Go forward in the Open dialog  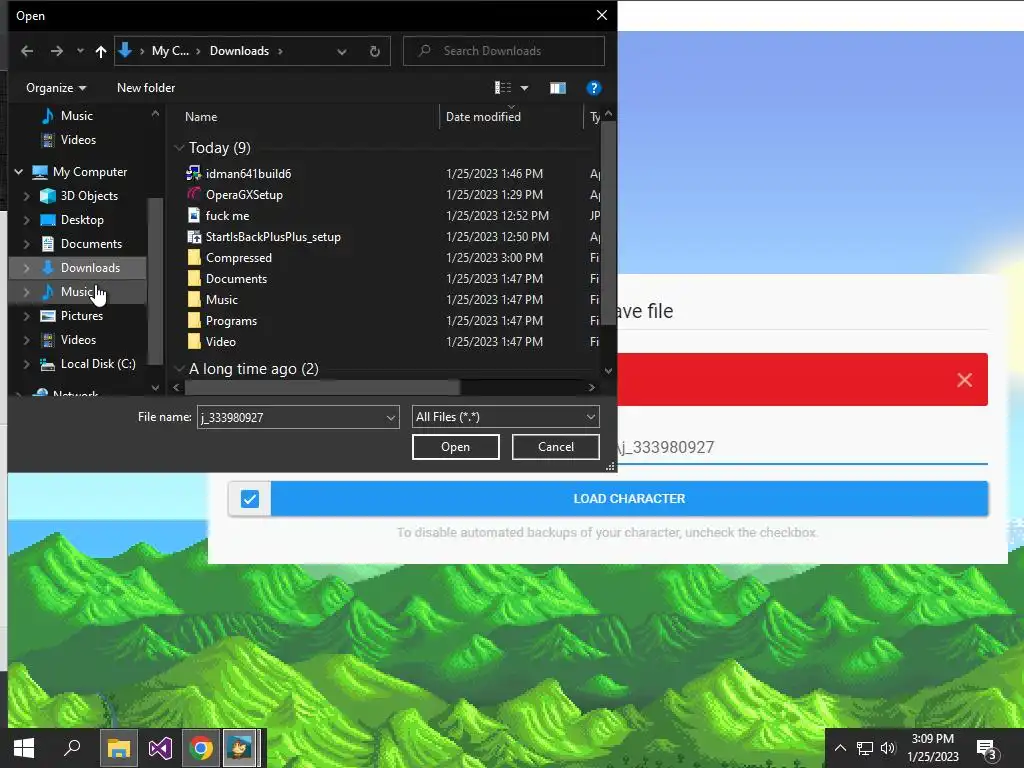(x=57, y=51)
